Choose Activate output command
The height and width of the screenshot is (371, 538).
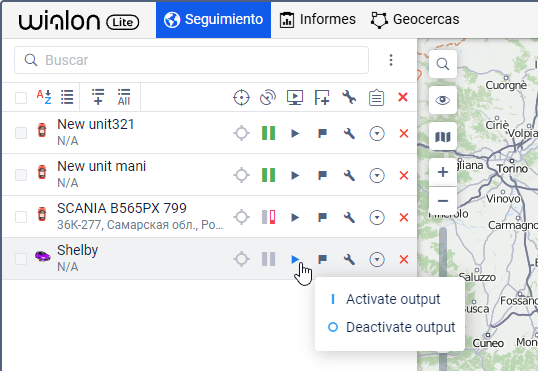point(390,299)
